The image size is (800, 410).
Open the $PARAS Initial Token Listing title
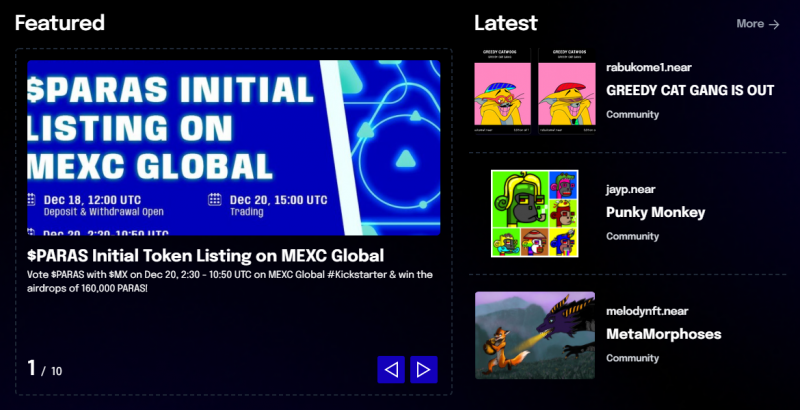(206, 255)
